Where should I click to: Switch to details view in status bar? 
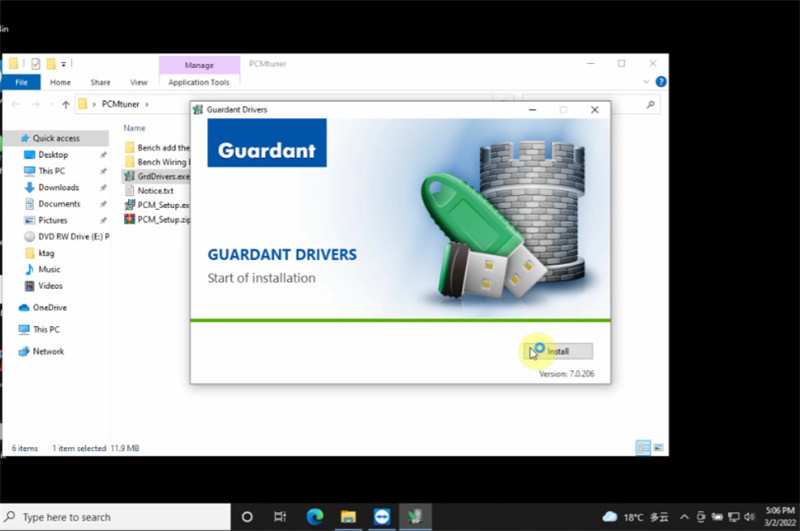(x=642, y=447)
